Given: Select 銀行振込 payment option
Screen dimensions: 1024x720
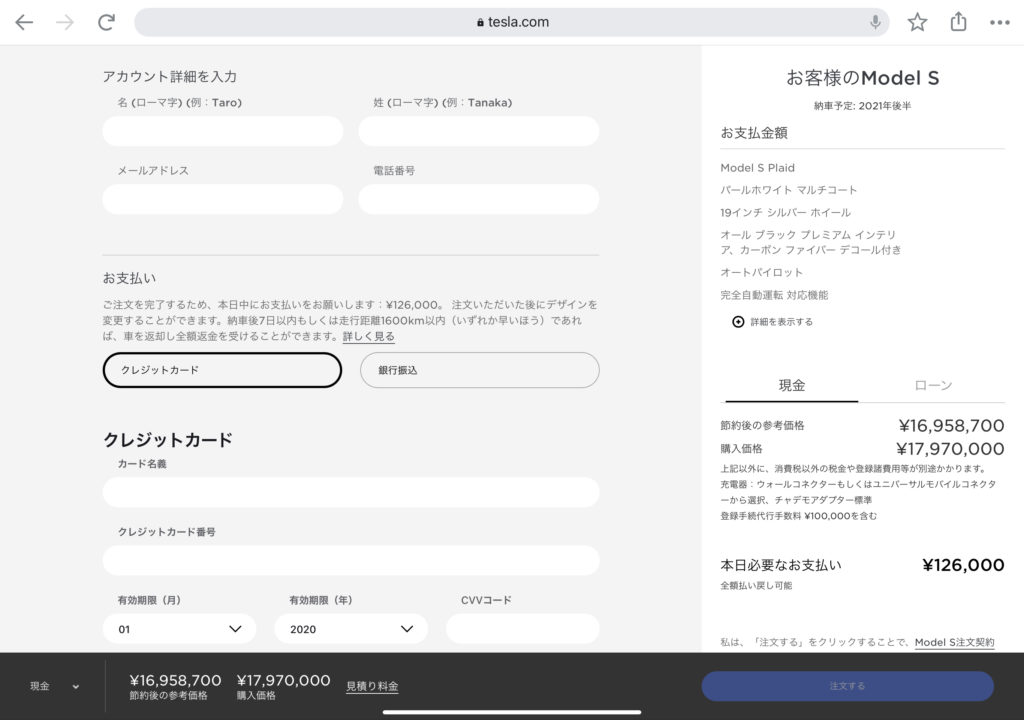Looking at the screenshot, I should (479, 370).
